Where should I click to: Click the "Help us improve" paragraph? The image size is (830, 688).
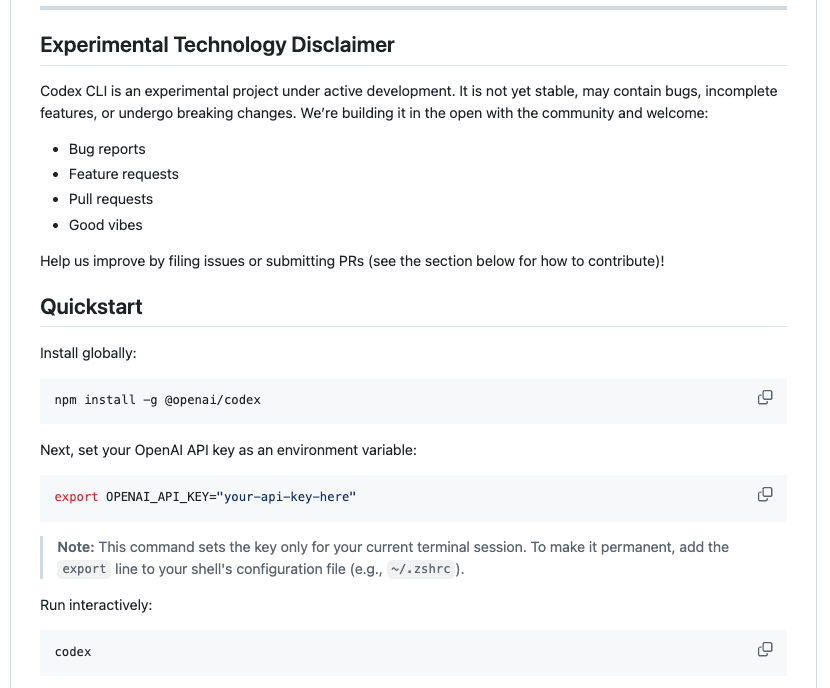coord(352,261)
